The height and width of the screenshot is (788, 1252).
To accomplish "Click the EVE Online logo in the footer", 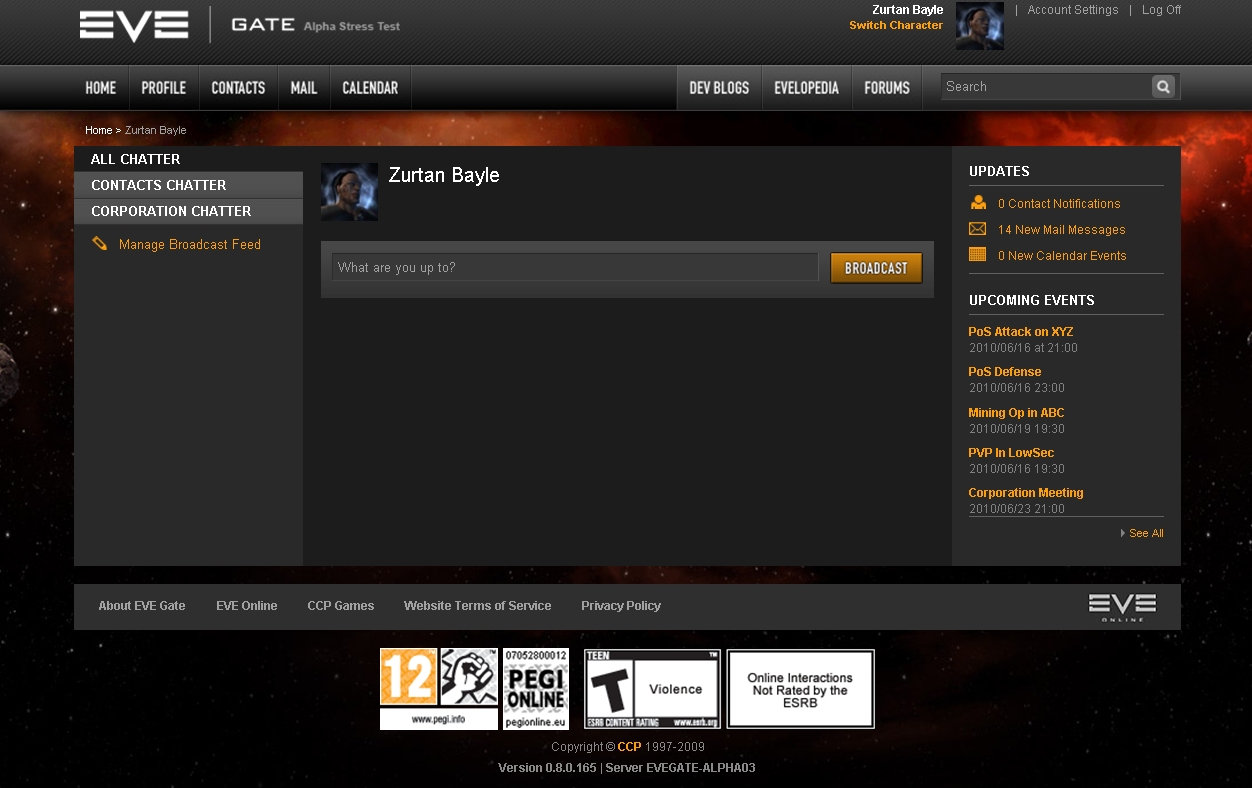I will pos(1122,607).
